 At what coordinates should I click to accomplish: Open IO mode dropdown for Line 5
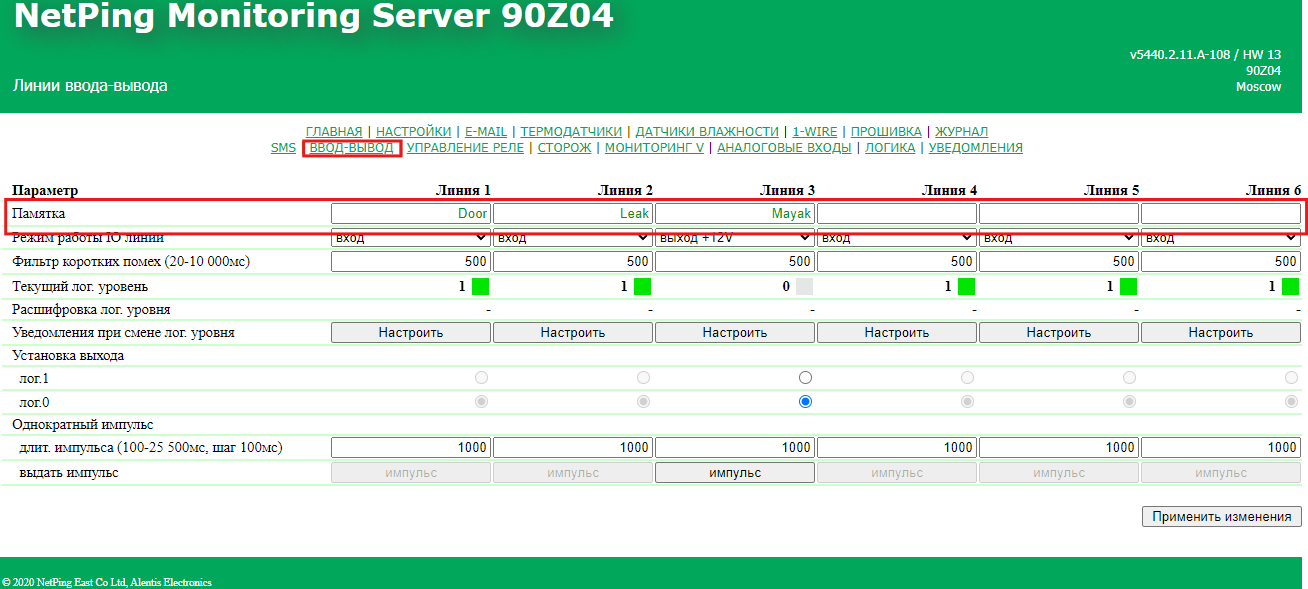point(1058,238)
